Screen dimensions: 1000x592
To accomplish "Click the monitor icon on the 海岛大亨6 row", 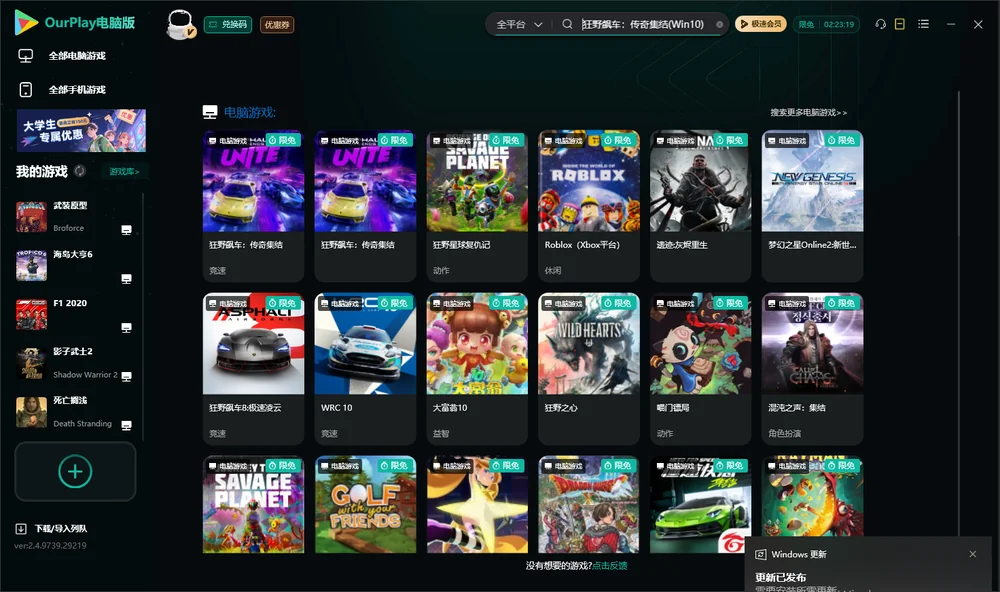I will tap(126, 279).
